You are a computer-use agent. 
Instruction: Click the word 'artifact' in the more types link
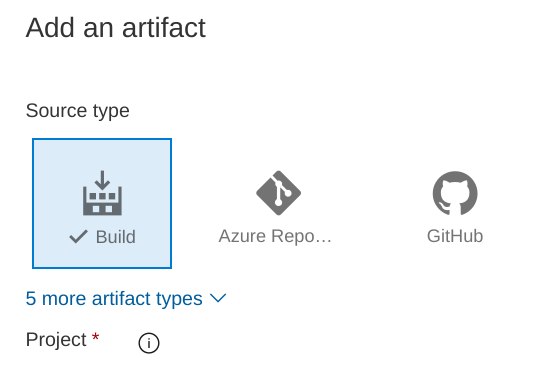click(121, 299)
